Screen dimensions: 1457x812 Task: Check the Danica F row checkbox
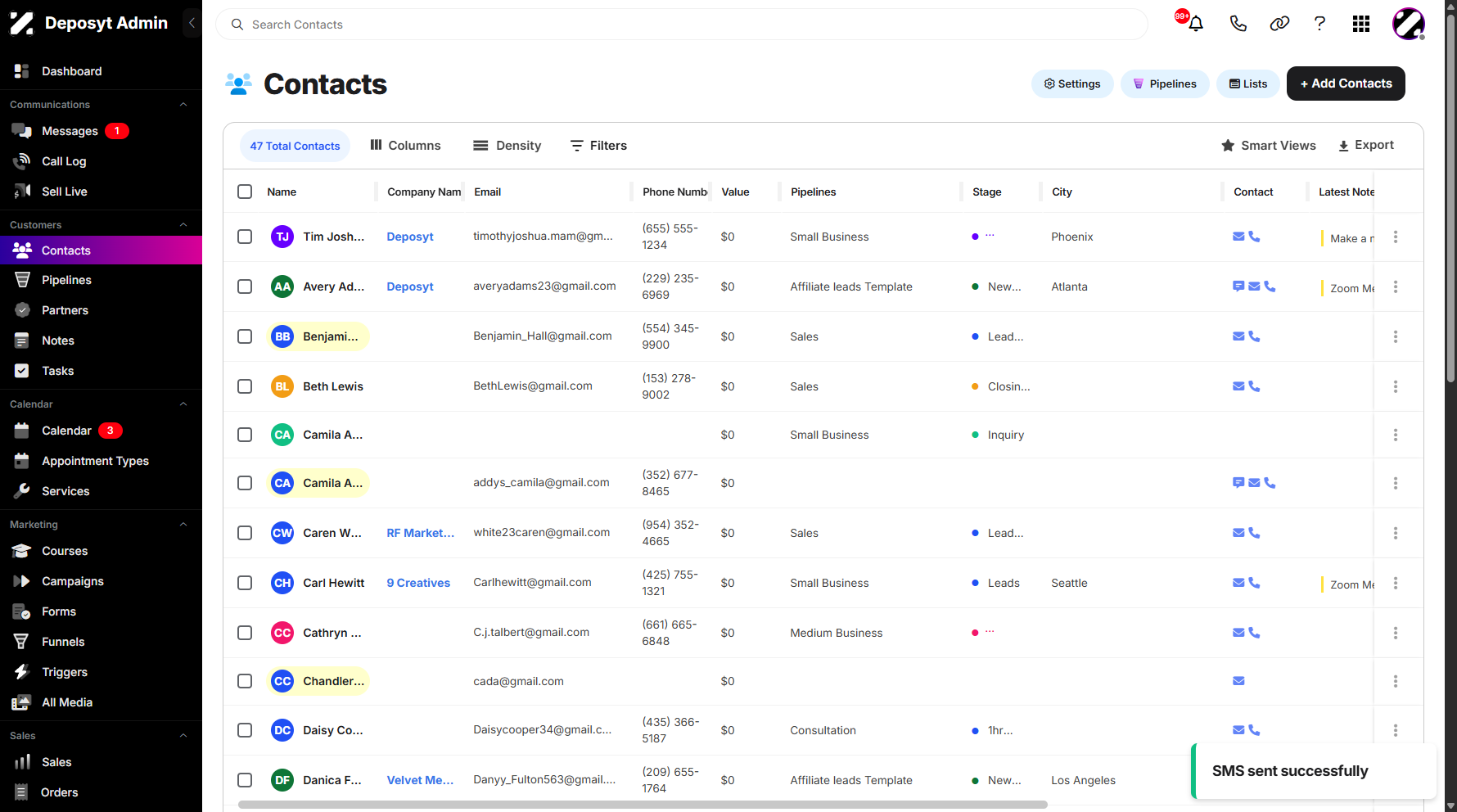(x=245, y=780)
